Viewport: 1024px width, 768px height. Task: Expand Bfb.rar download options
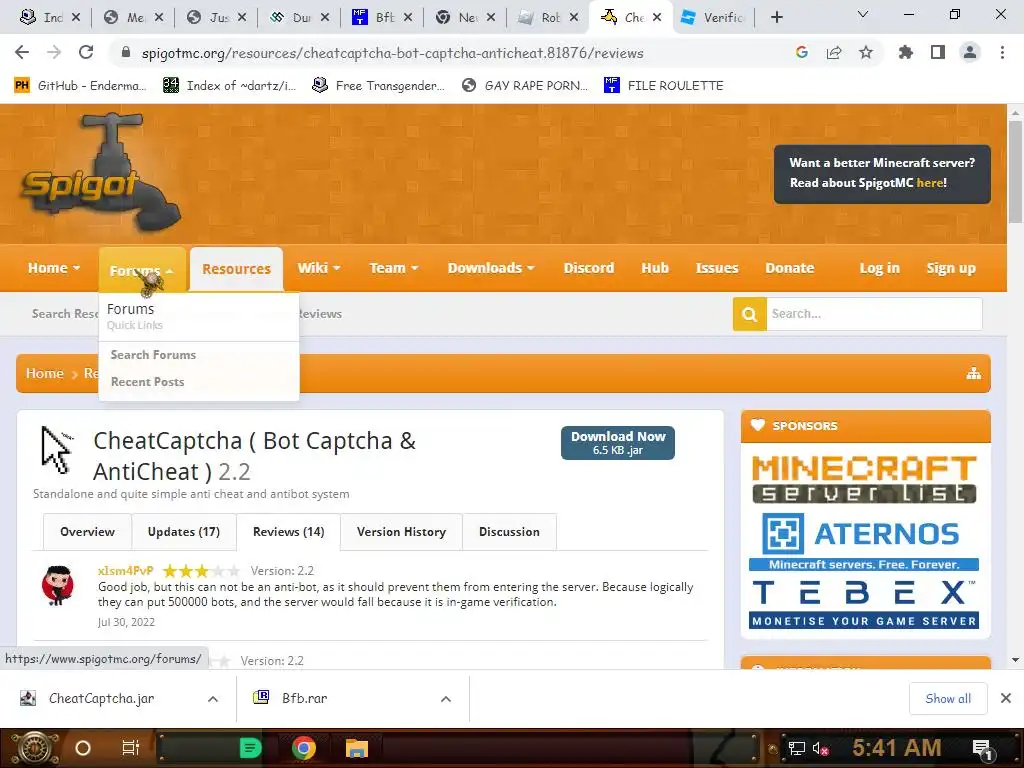click(x=446, y=699)
